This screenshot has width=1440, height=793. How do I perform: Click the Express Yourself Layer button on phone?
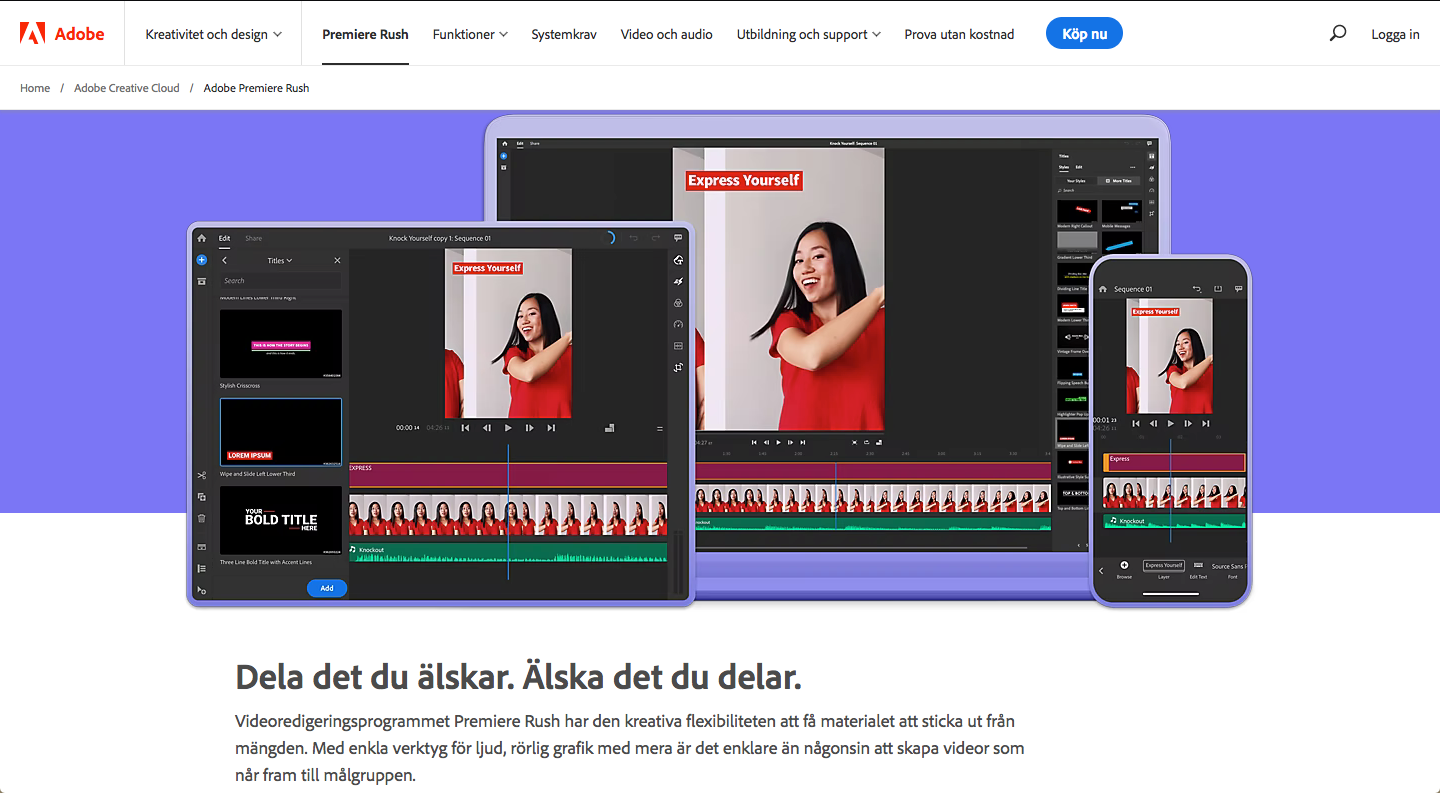point(1164,566)
